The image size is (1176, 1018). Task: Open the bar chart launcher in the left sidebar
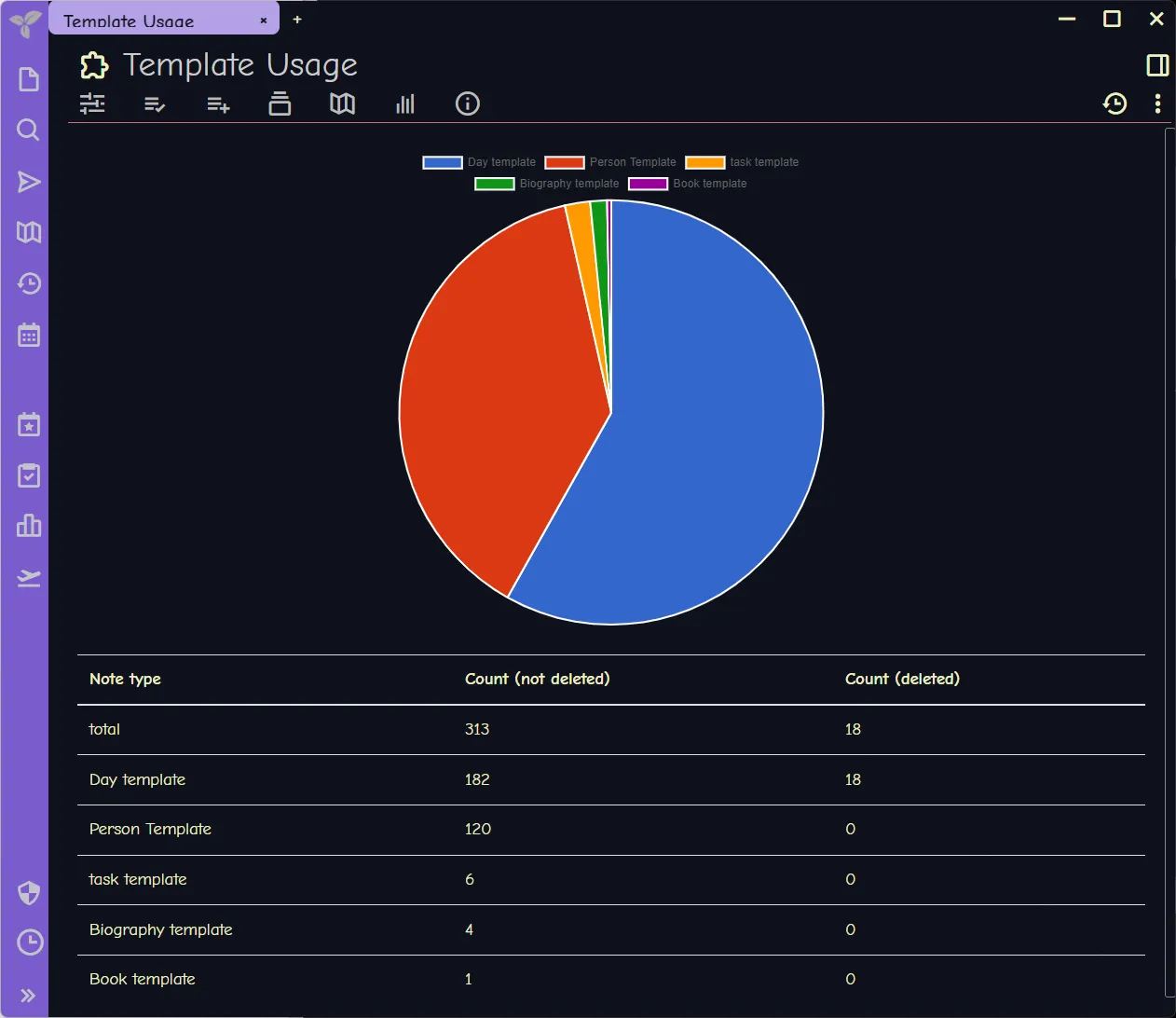29,526
